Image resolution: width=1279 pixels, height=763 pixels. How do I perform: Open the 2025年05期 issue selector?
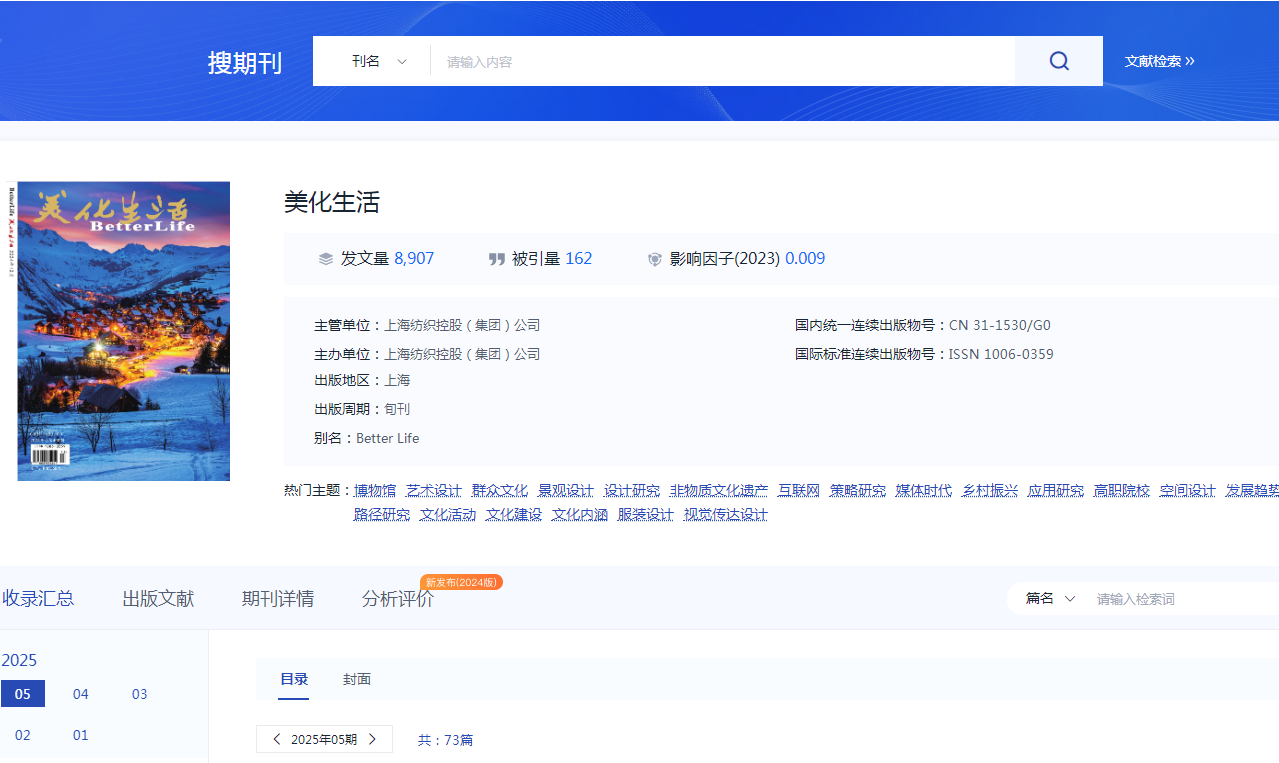(324, 739)
